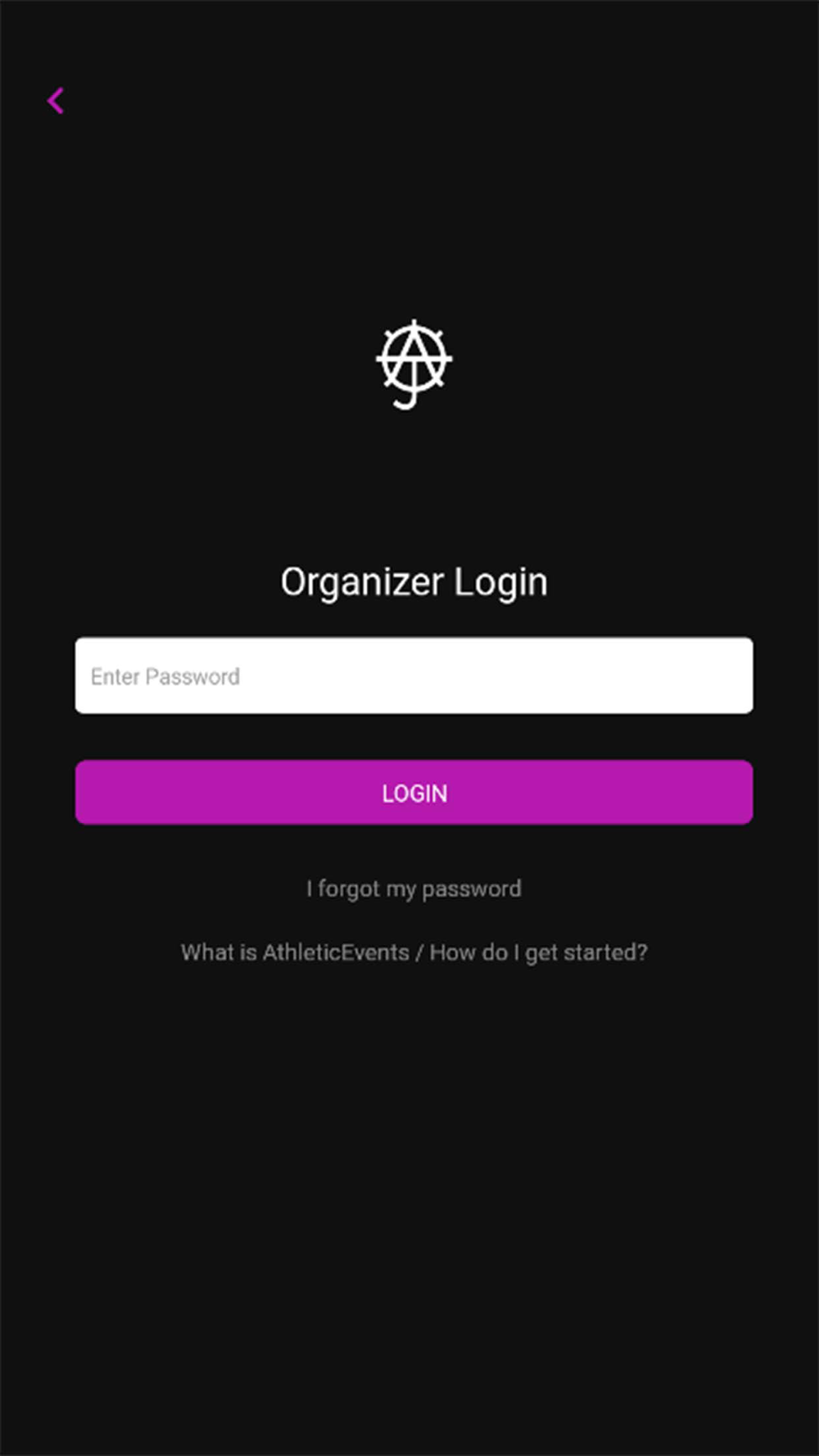Click the white emblem above Organizer Login
The width and height of the screenshot is (819, 1456).
[x=414, y=364]
